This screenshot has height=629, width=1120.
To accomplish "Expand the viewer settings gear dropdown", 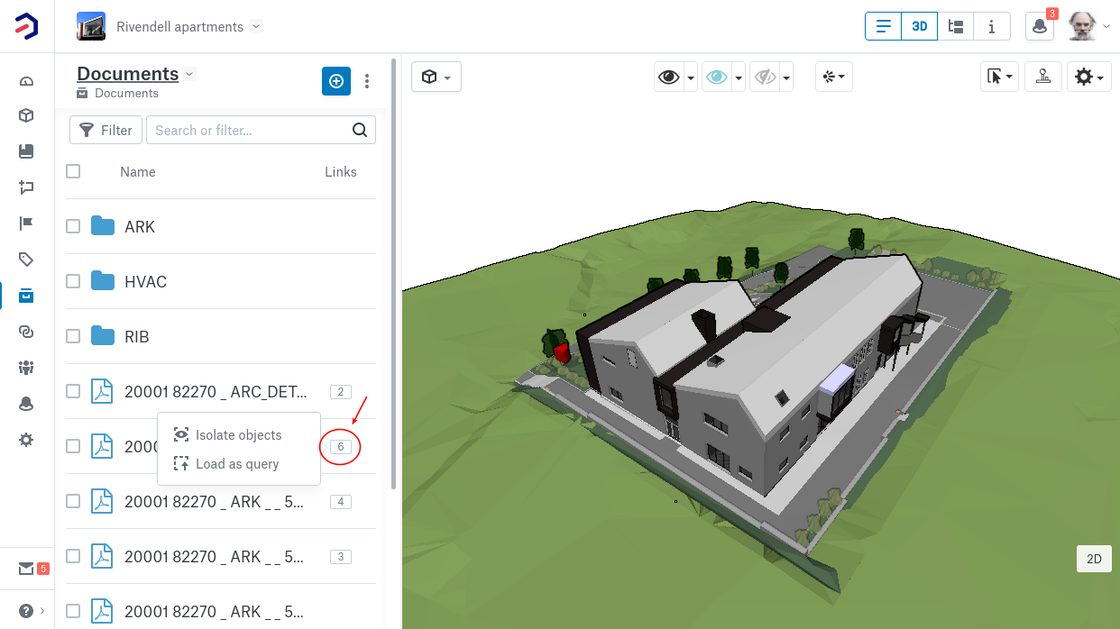I will click(1087, 77).
